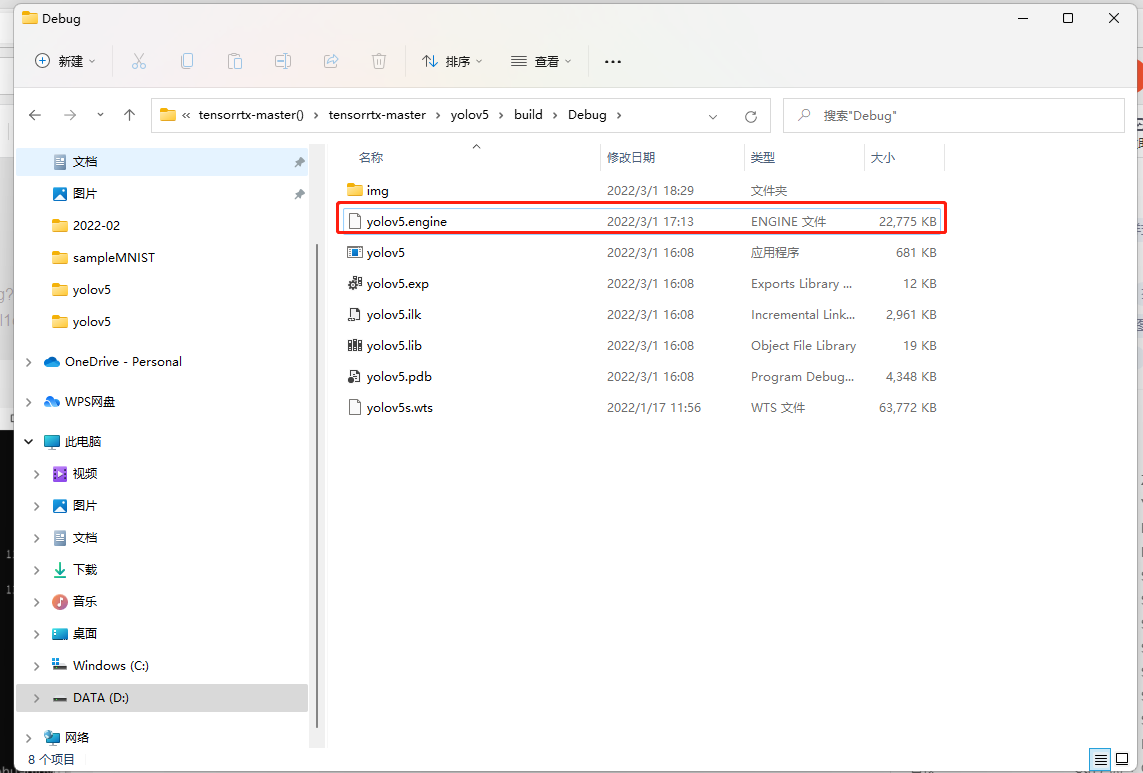The width and height of the screenshot is (1143, 773).
Task: Click the Copy icon in toolbar
Action: 187,61
